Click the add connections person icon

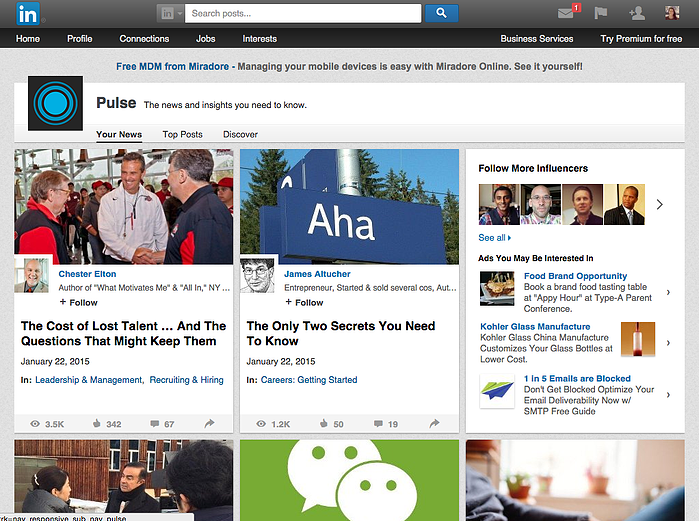point(637,13)
